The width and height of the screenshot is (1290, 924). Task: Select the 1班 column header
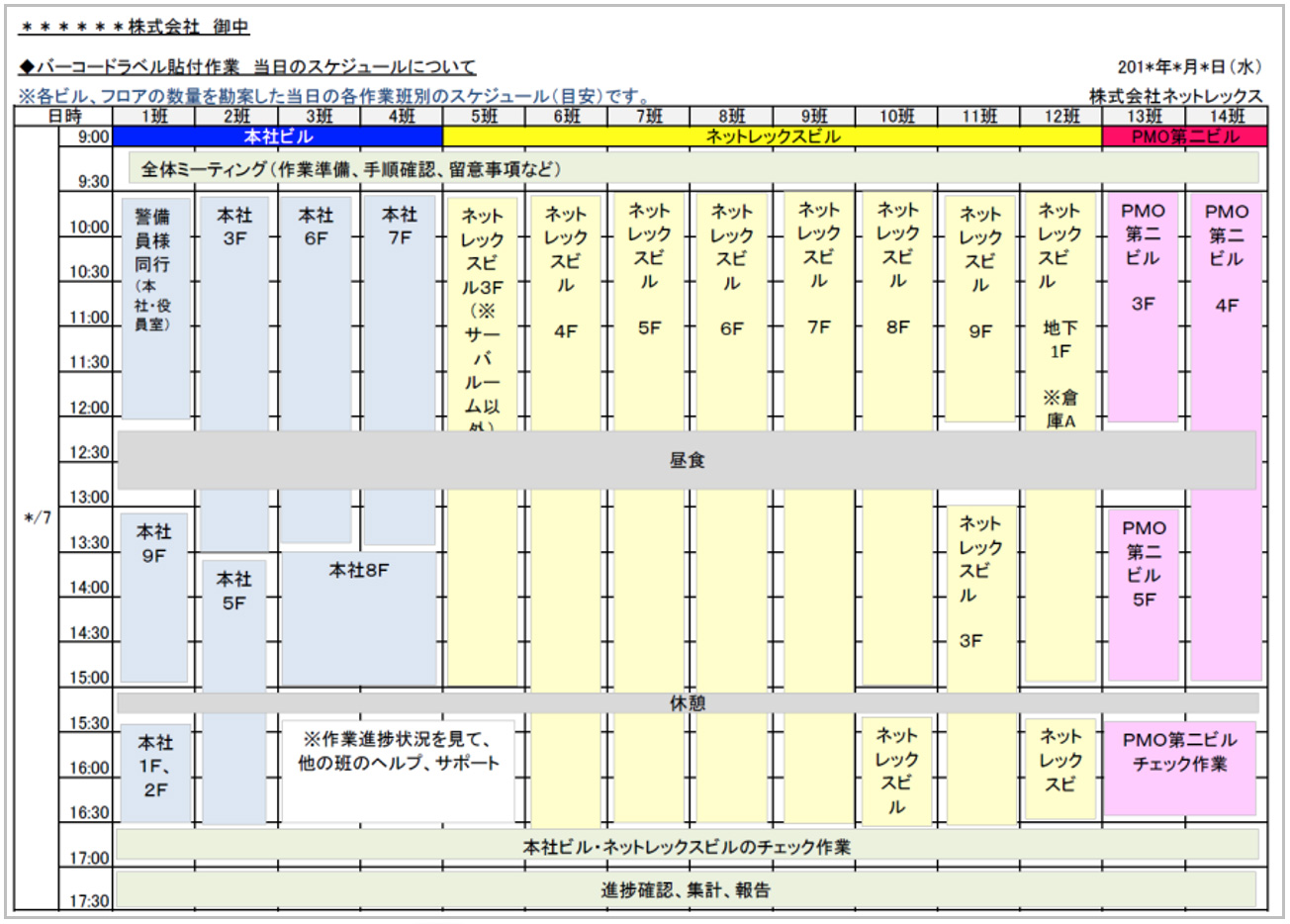pos(154,117)
